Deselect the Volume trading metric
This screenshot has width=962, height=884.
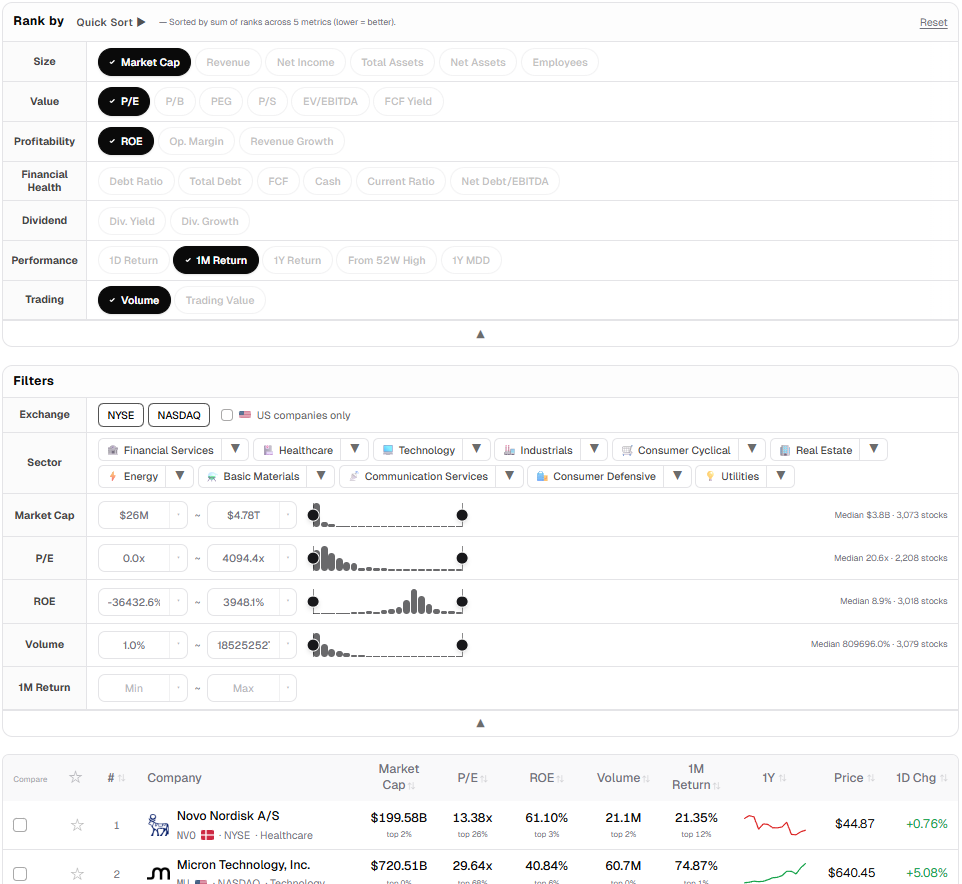[134, 300]
